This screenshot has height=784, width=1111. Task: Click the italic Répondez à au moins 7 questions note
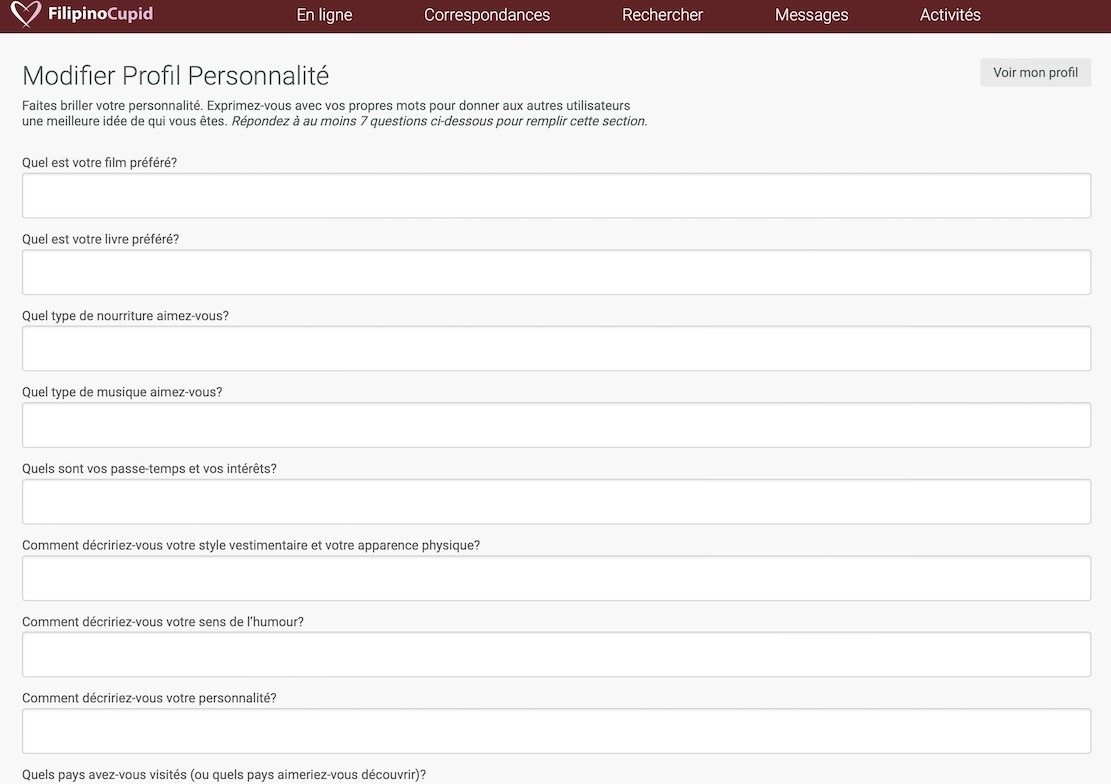click(x=439, y=121)
